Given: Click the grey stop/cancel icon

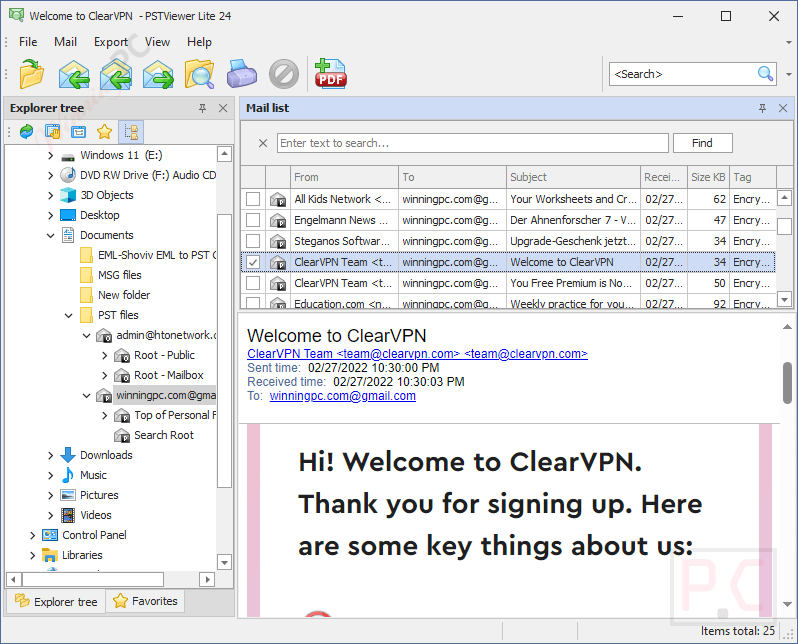Looking at the screenshot, I should click(x=283, y=74).
